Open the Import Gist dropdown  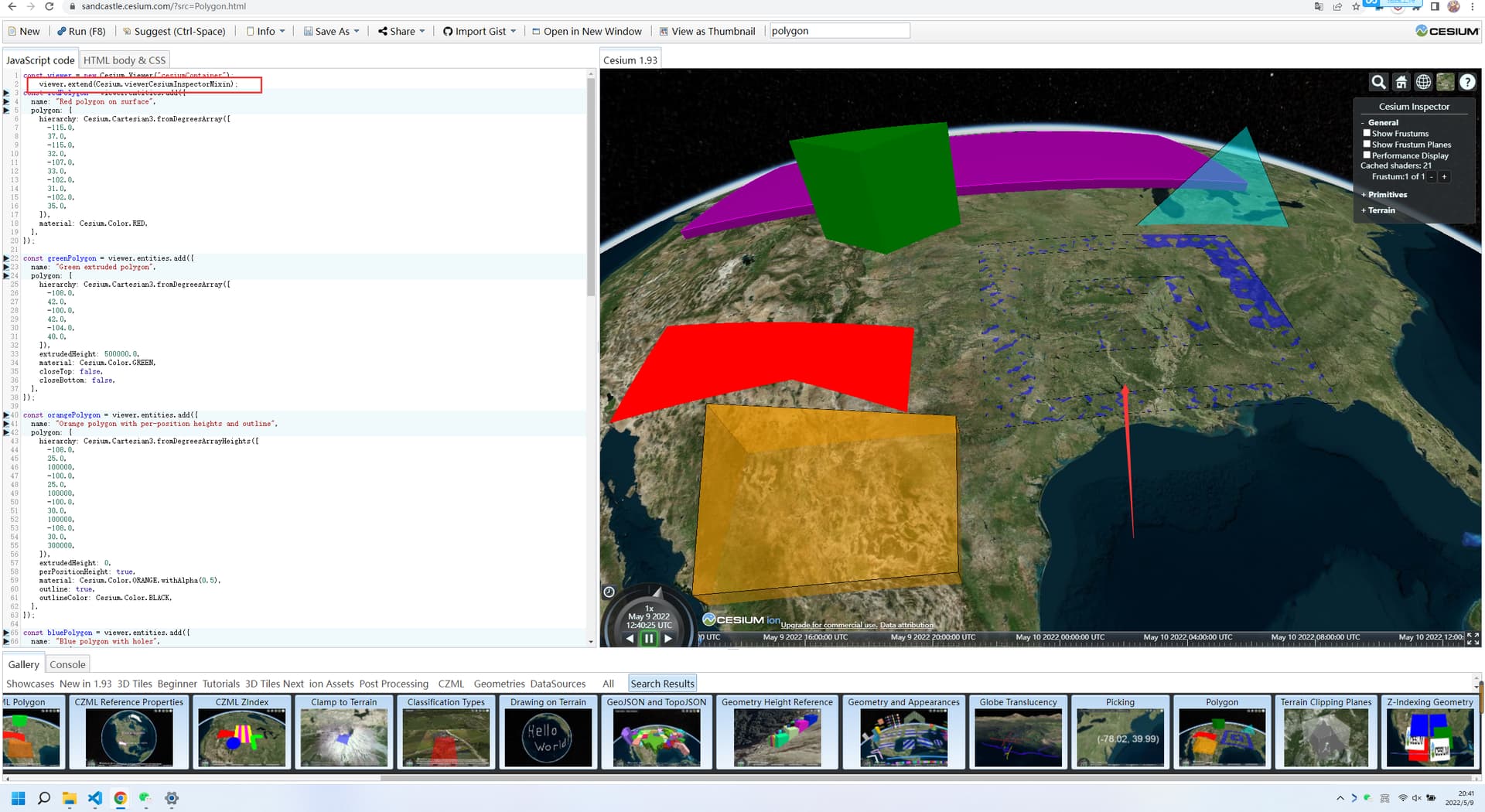click(x=479, y=31)
